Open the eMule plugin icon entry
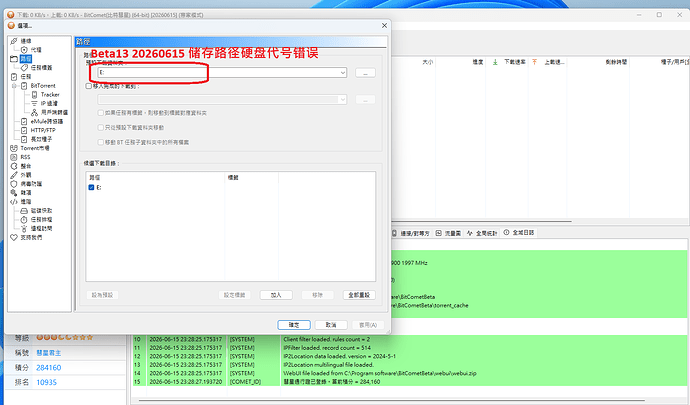 (24, 121)
